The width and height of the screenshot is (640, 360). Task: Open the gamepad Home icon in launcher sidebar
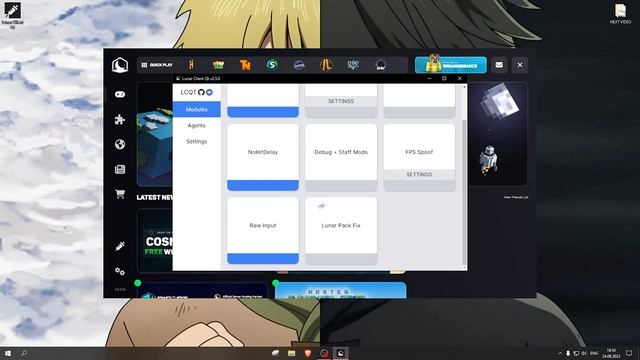[120, 94]
